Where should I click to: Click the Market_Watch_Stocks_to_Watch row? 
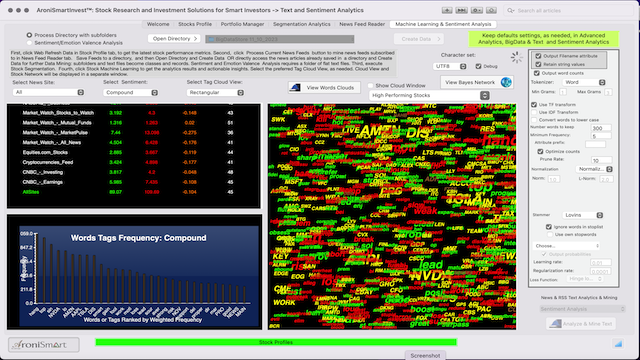[x=133, y=113]
